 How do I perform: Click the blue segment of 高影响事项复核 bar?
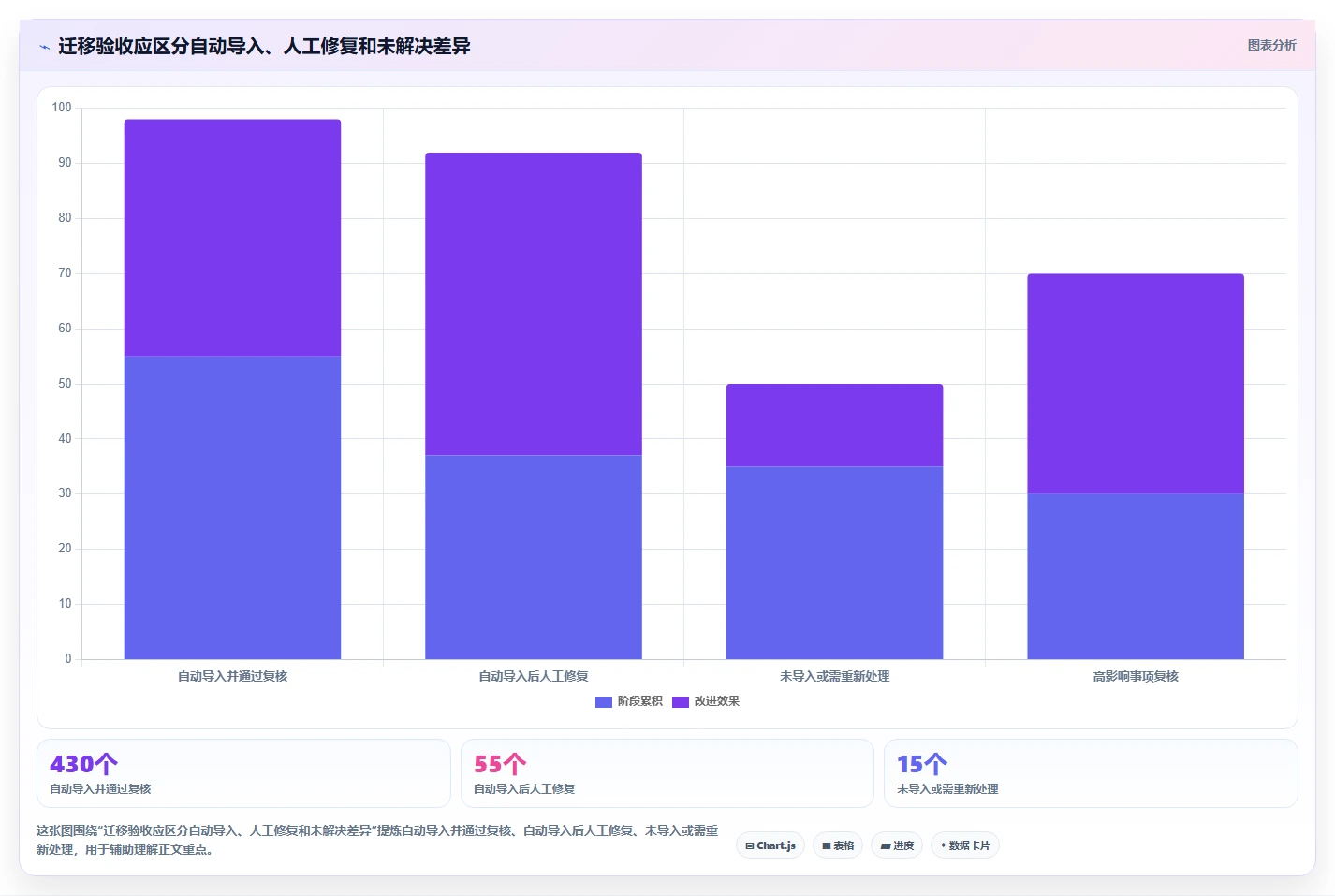[x=1136, y=577]
